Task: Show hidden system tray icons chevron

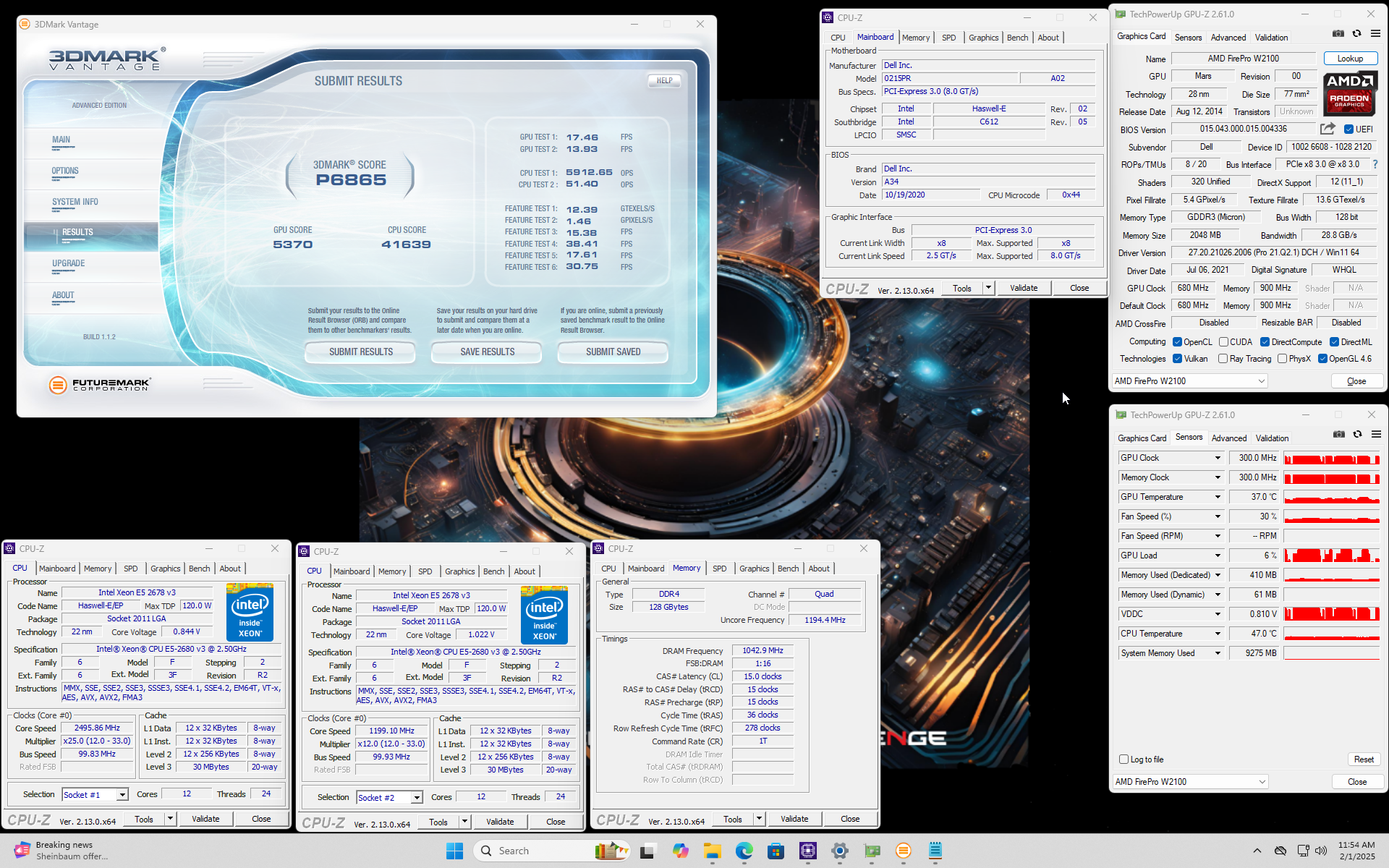Action: (1257, 851)
